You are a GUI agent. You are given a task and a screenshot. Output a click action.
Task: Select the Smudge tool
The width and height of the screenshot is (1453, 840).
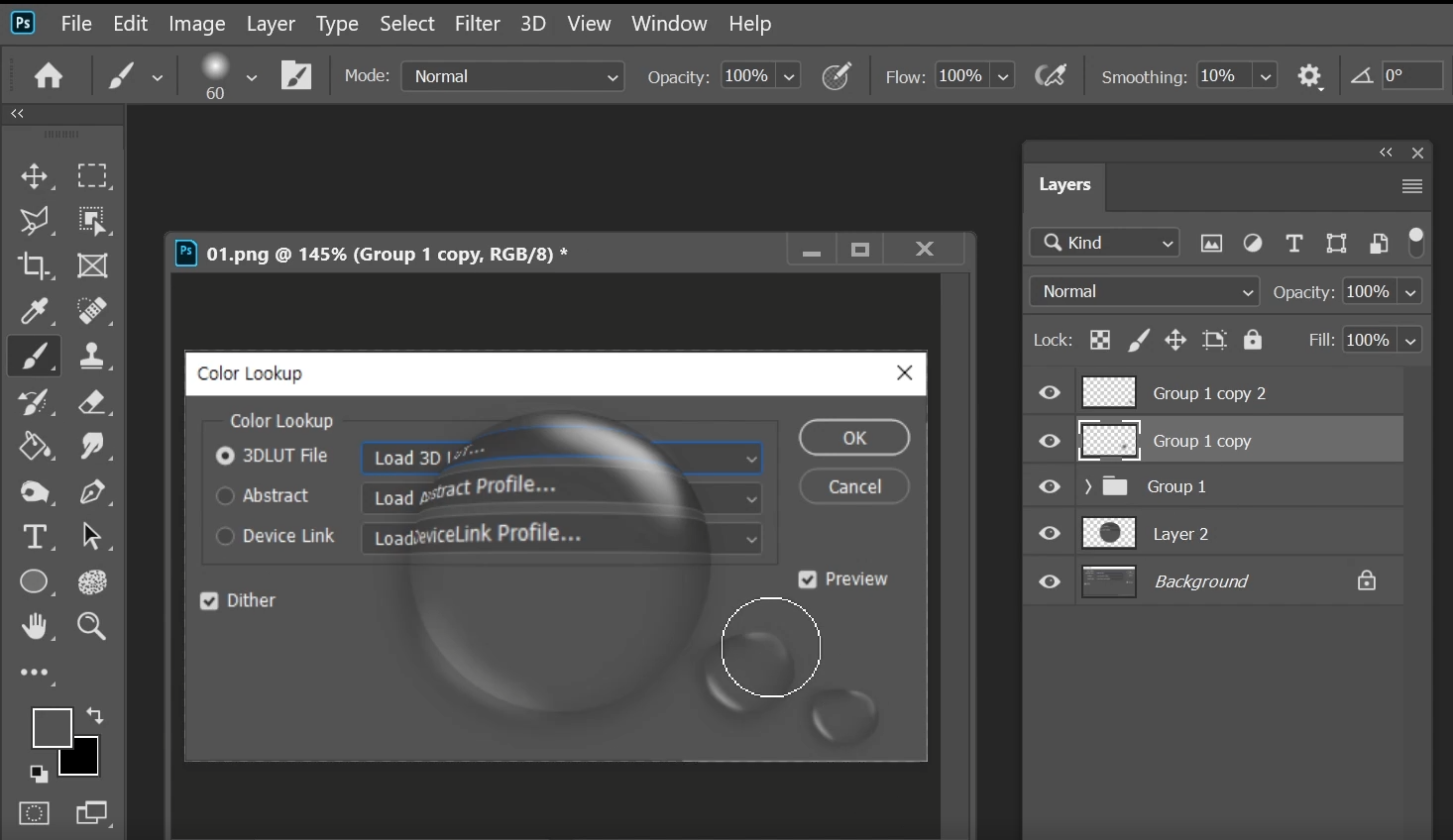(92, 447)
